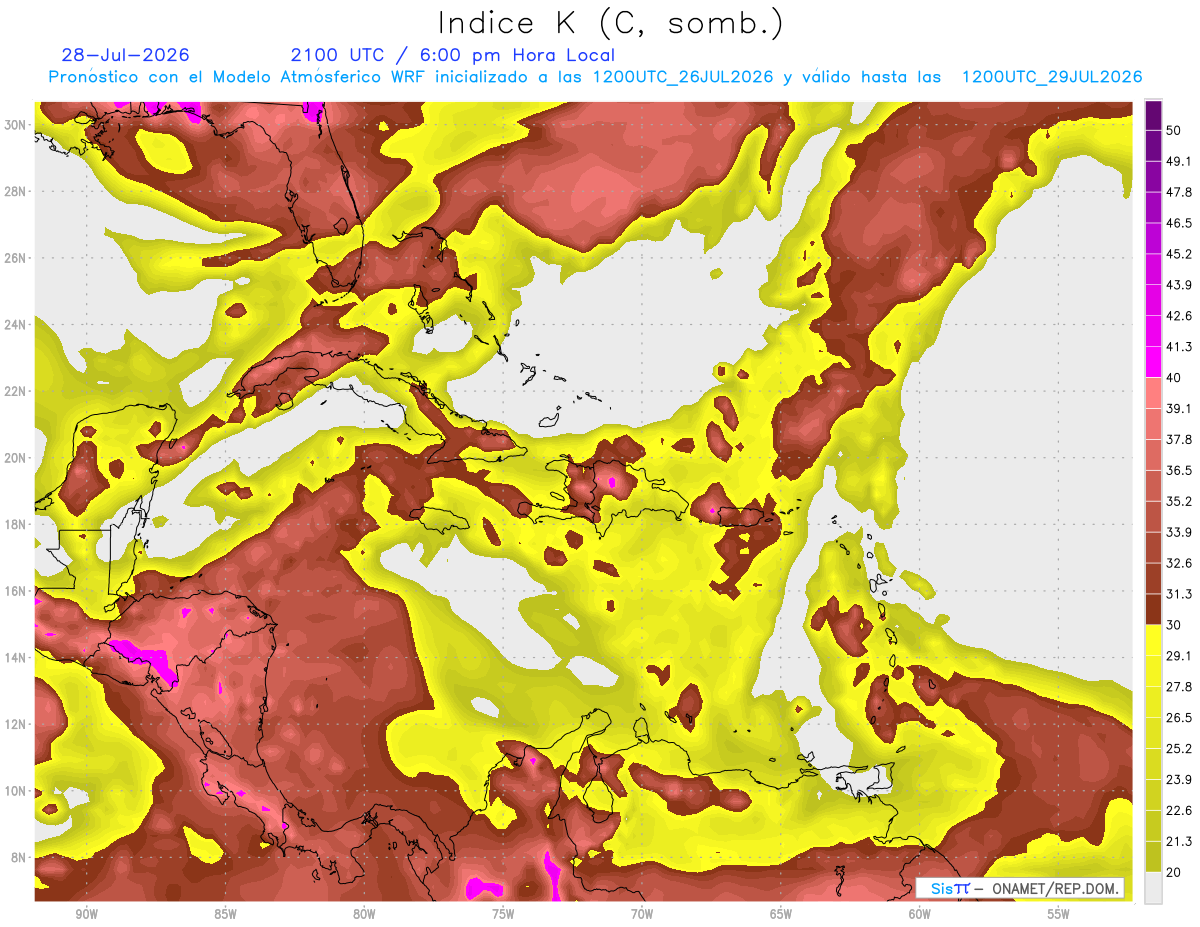Click the colorbar label '35.2'
Image resolution: width=1200 pixels, height=927 pixels.
coord(1179,501)
